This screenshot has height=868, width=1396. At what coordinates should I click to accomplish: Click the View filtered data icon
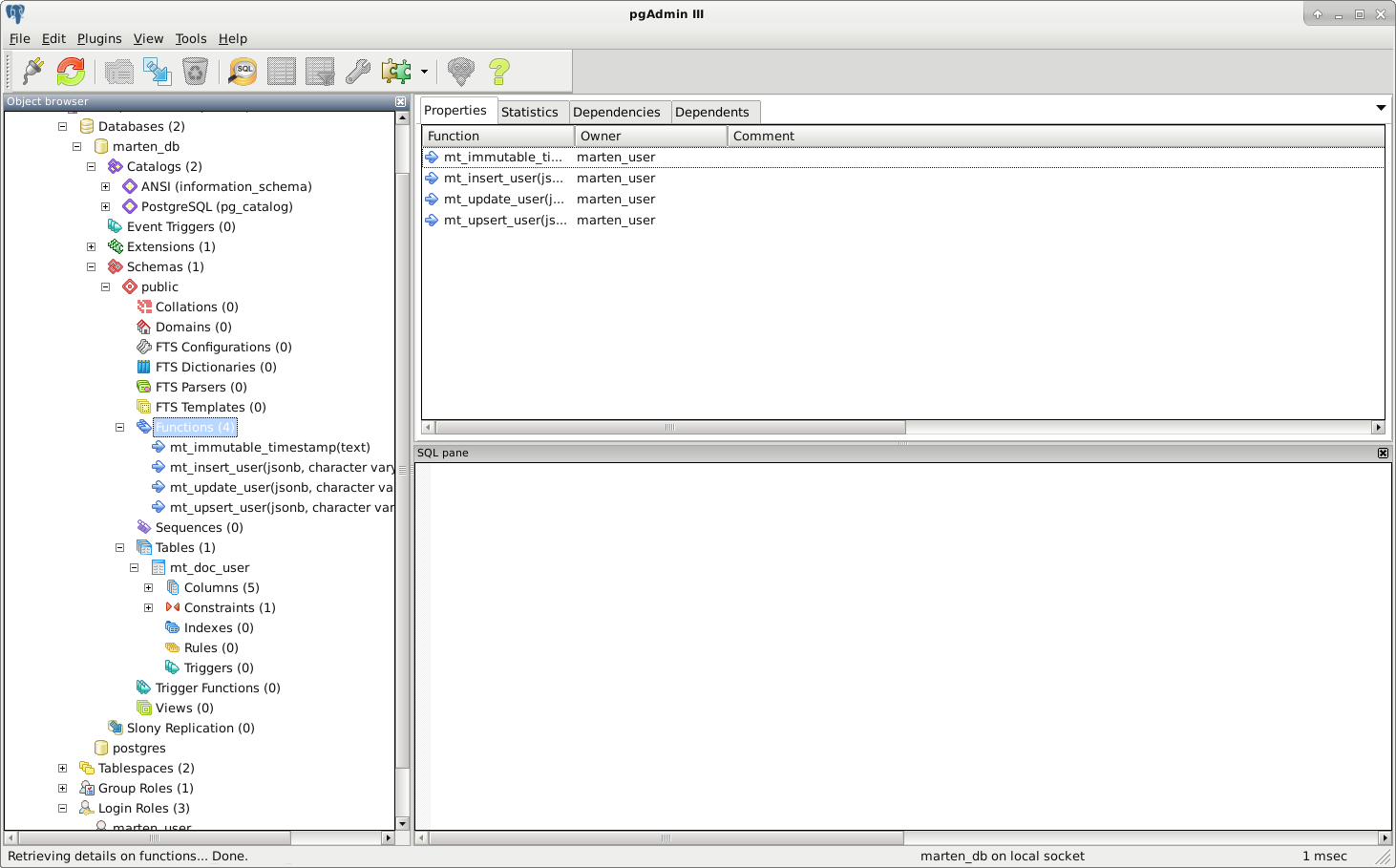coord(319,71)
